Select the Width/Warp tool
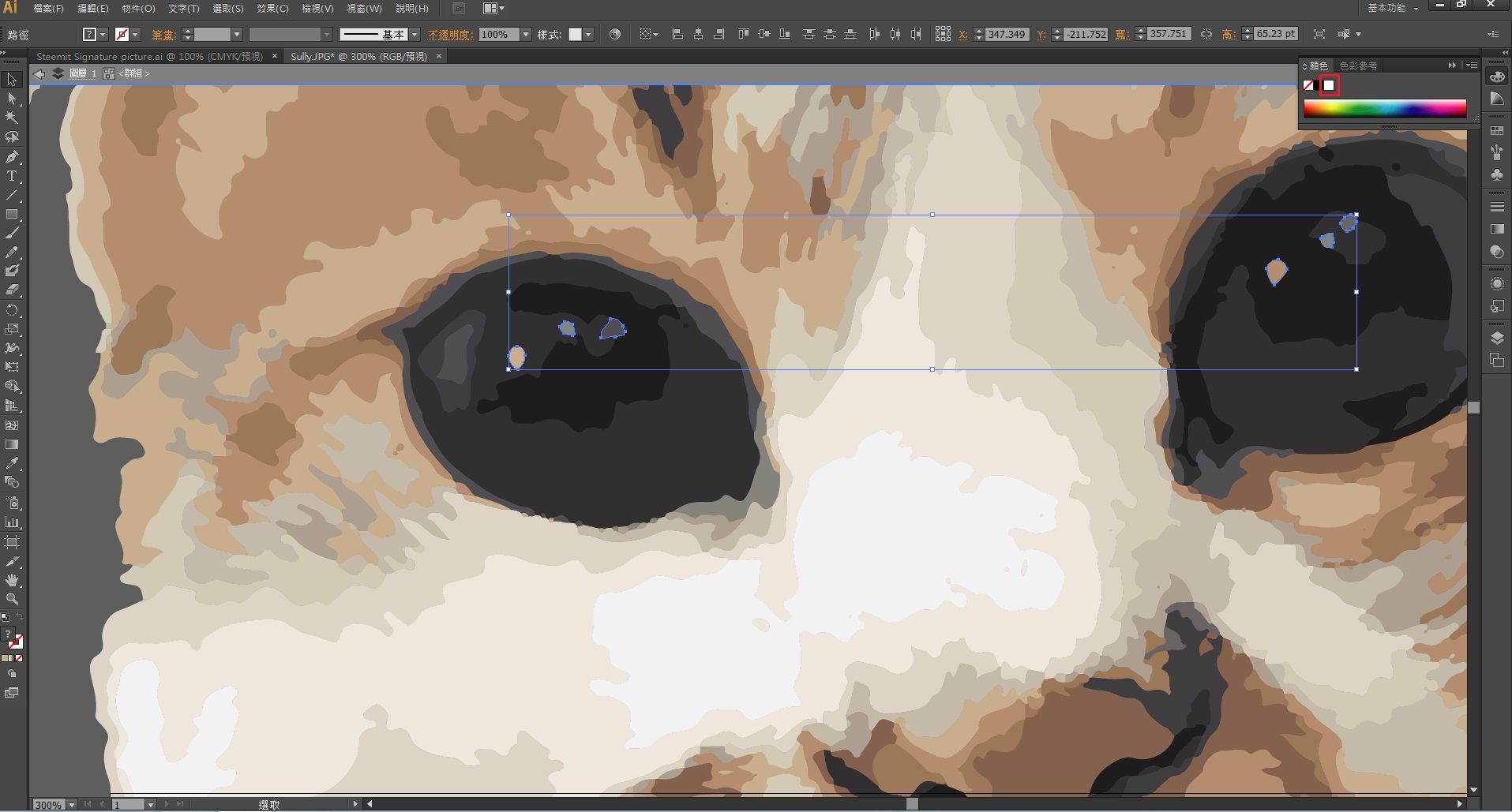 point(12,348)
